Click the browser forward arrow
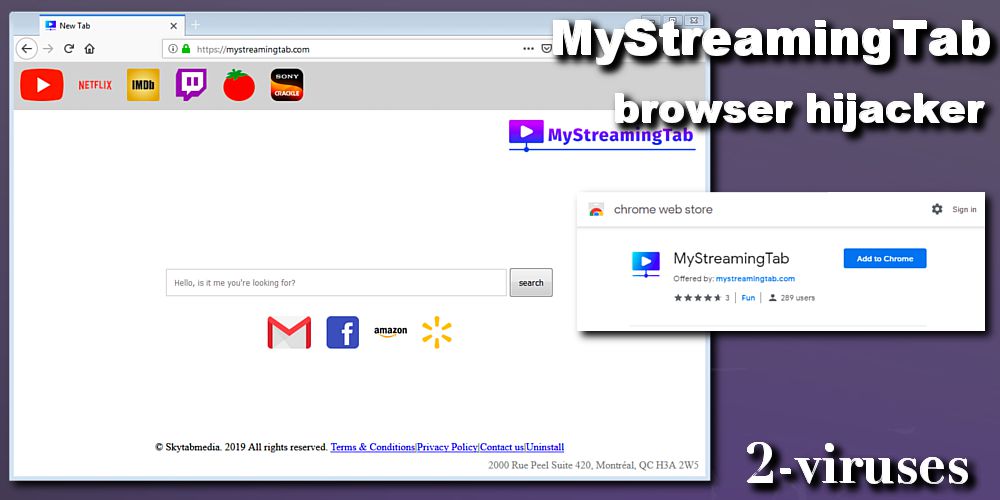This screenshot has height=500, width=1000. click(48, 48)
